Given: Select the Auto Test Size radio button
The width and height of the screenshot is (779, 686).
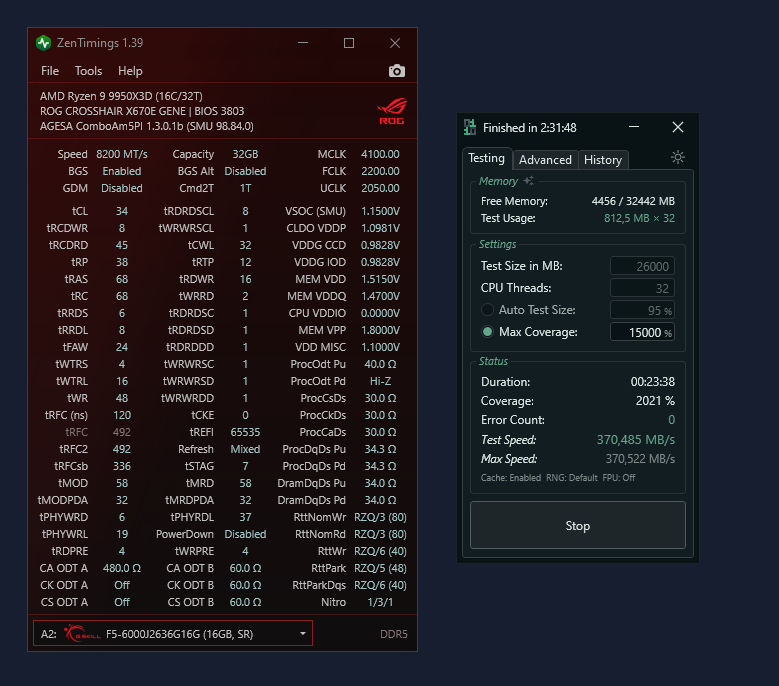Looking at the screenshot, I should pos(487,310).
